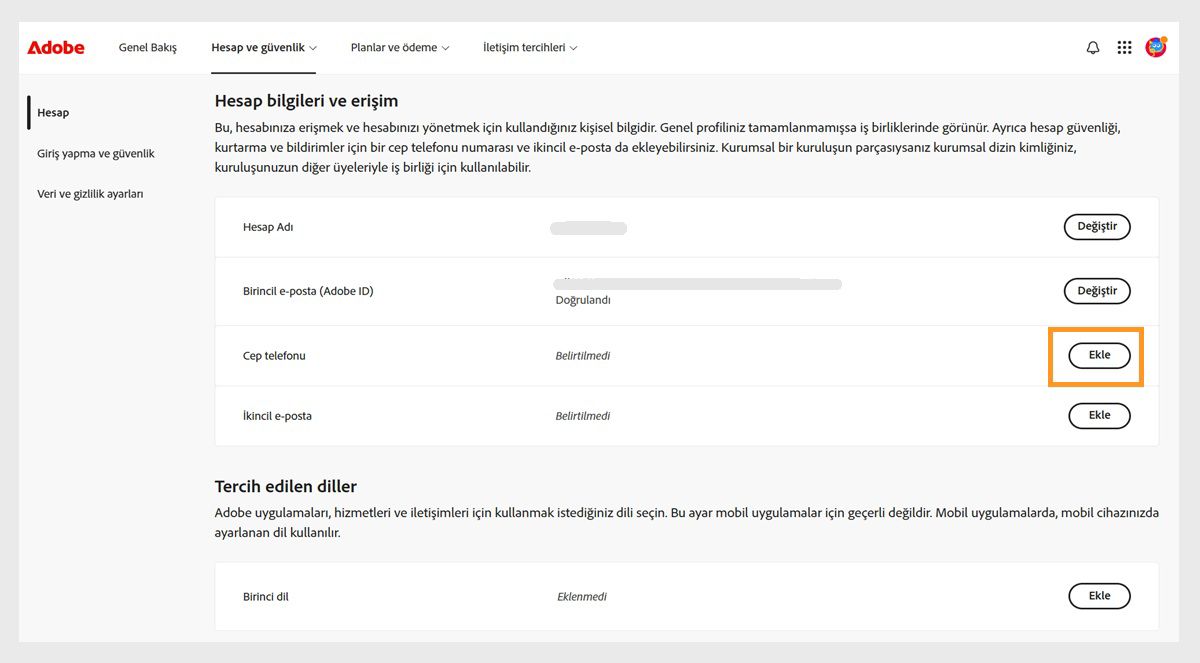The height and width of the screenshot is (663, 1200).
Task: Click the Doğrulandı status text
Action: click(584, 299)
